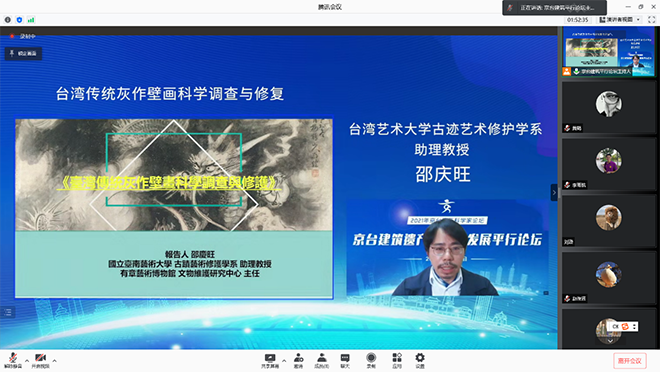
Task: Open the Invite icon
Action: tap(298, 361)
